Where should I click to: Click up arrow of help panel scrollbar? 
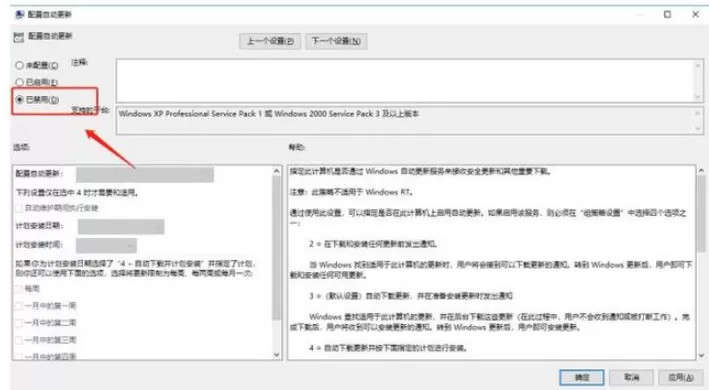pyautogui.click(x=701, y=171)
